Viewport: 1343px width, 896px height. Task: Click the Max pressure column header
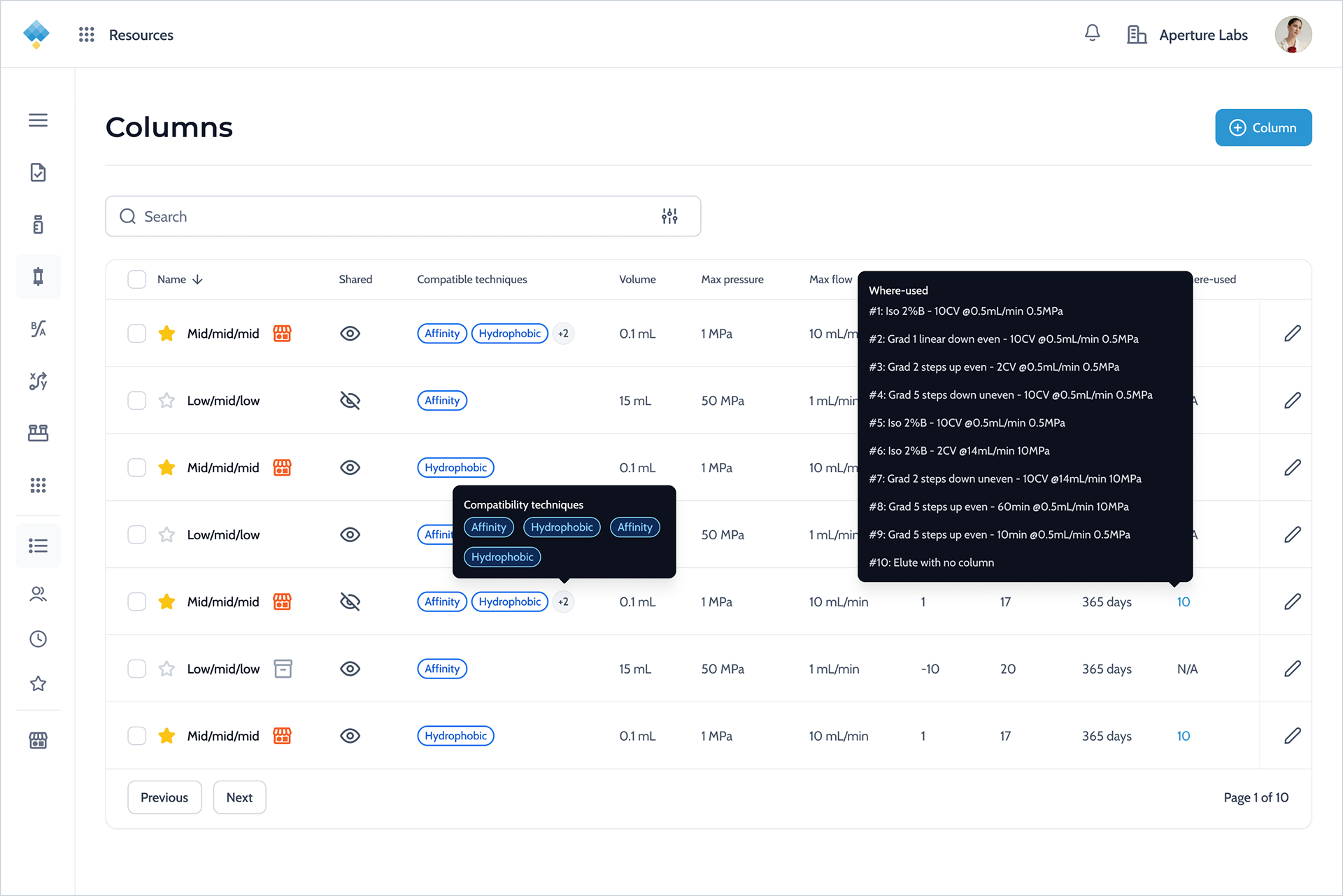click(x=732, y=279)
